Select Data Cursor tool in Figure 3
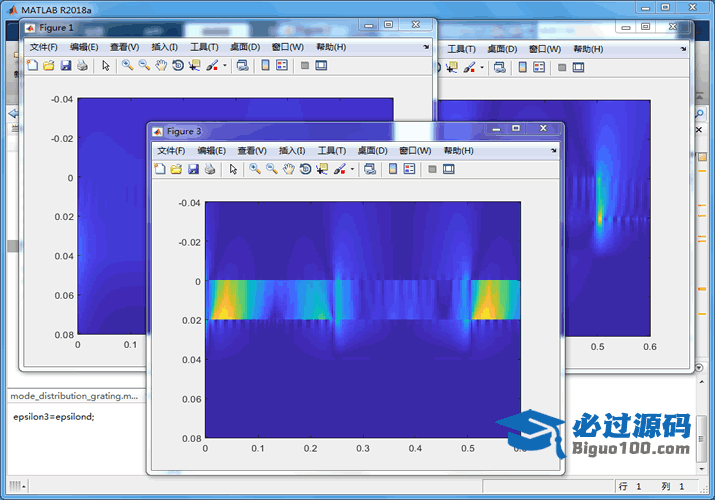The width and height of the screenshot is (715, 500). point(322,169)
